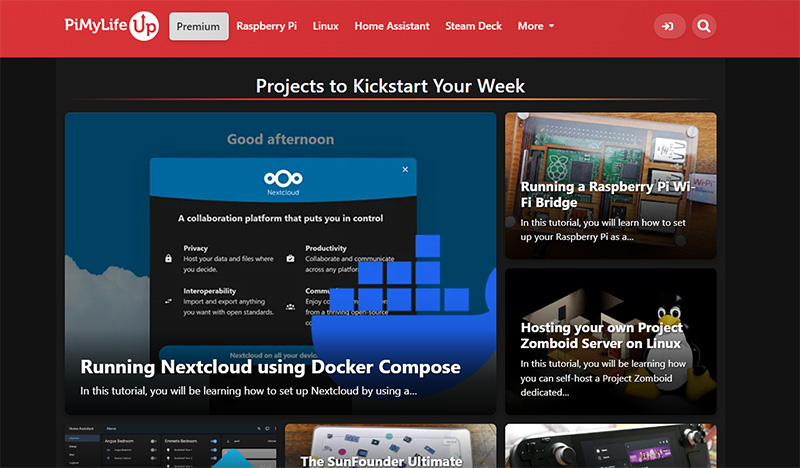This screenshot has height=468, width=800.
Task: Expand the More dropdown menu
Action: [536, 26]
